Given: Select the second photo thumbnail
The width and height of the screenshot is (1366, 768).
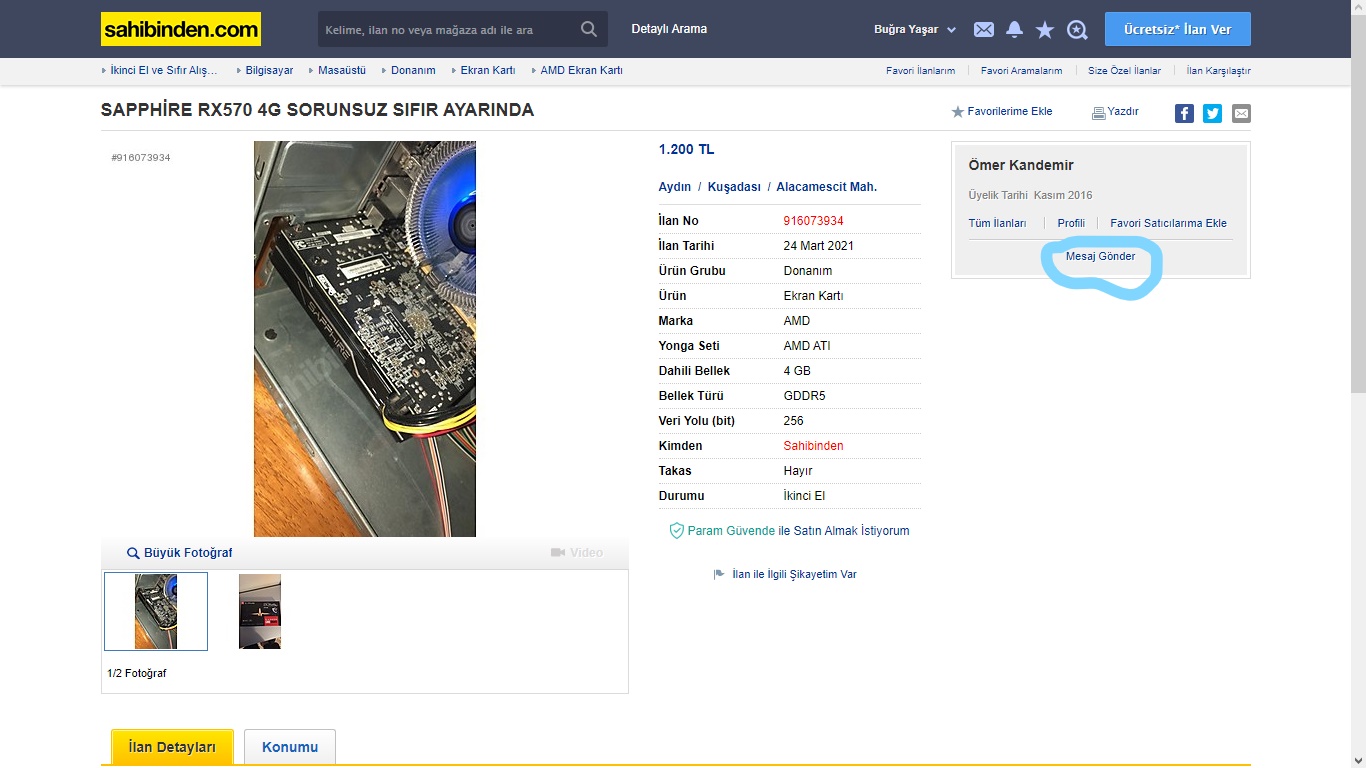Looking at the screenshot, I should pyautogui.click(x=260, y=612).
